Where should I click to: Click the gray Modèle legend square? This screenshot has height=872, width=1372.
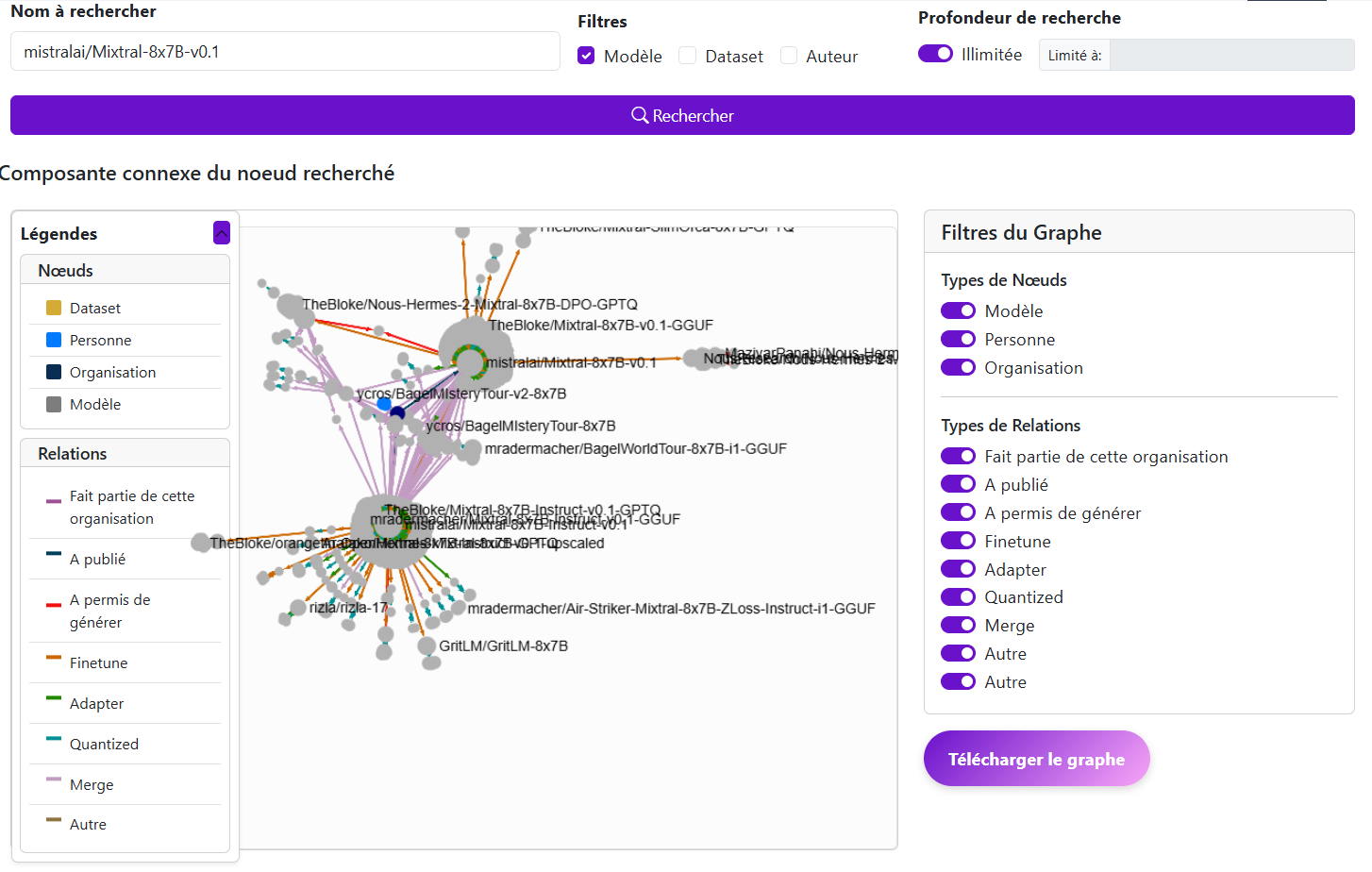54,404
